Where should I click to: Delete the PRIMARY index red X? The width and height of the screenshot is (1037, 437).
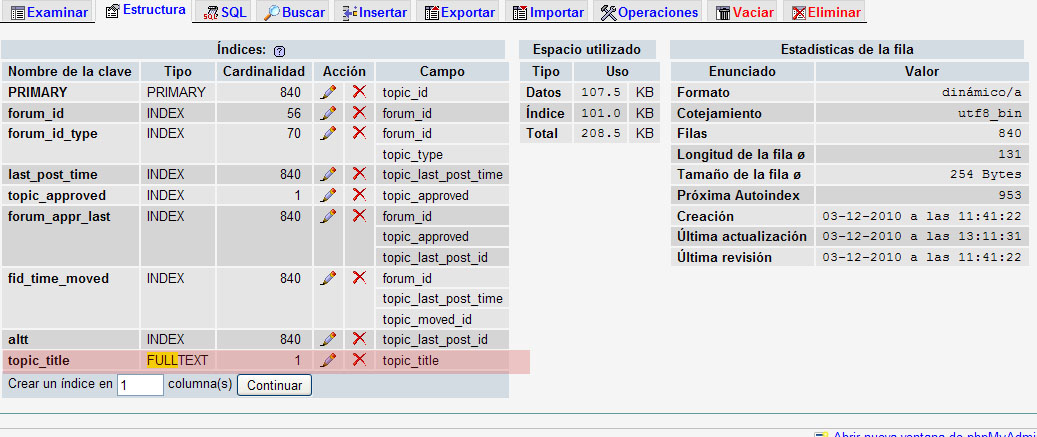(x=359, y=91)
